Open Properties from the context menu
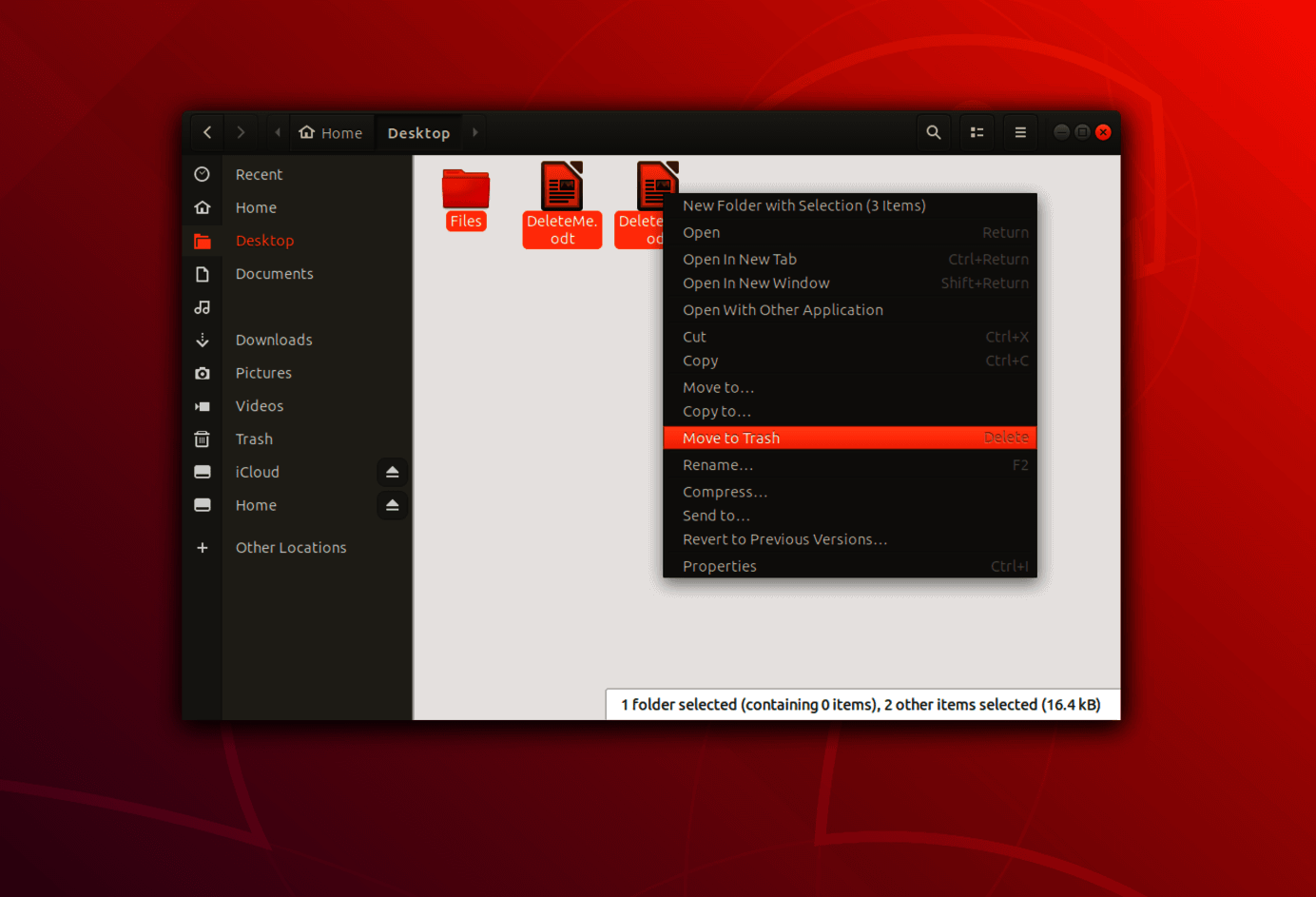1316x897 pixels. (720, 566)
